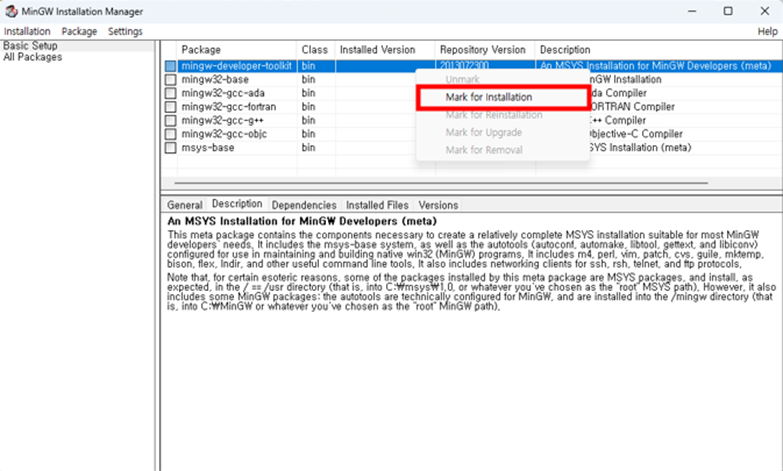Screen dimensions: 783x471
Task: Select All Packages in the left pane
Action: pyautogui.click(x=32, y=57)
